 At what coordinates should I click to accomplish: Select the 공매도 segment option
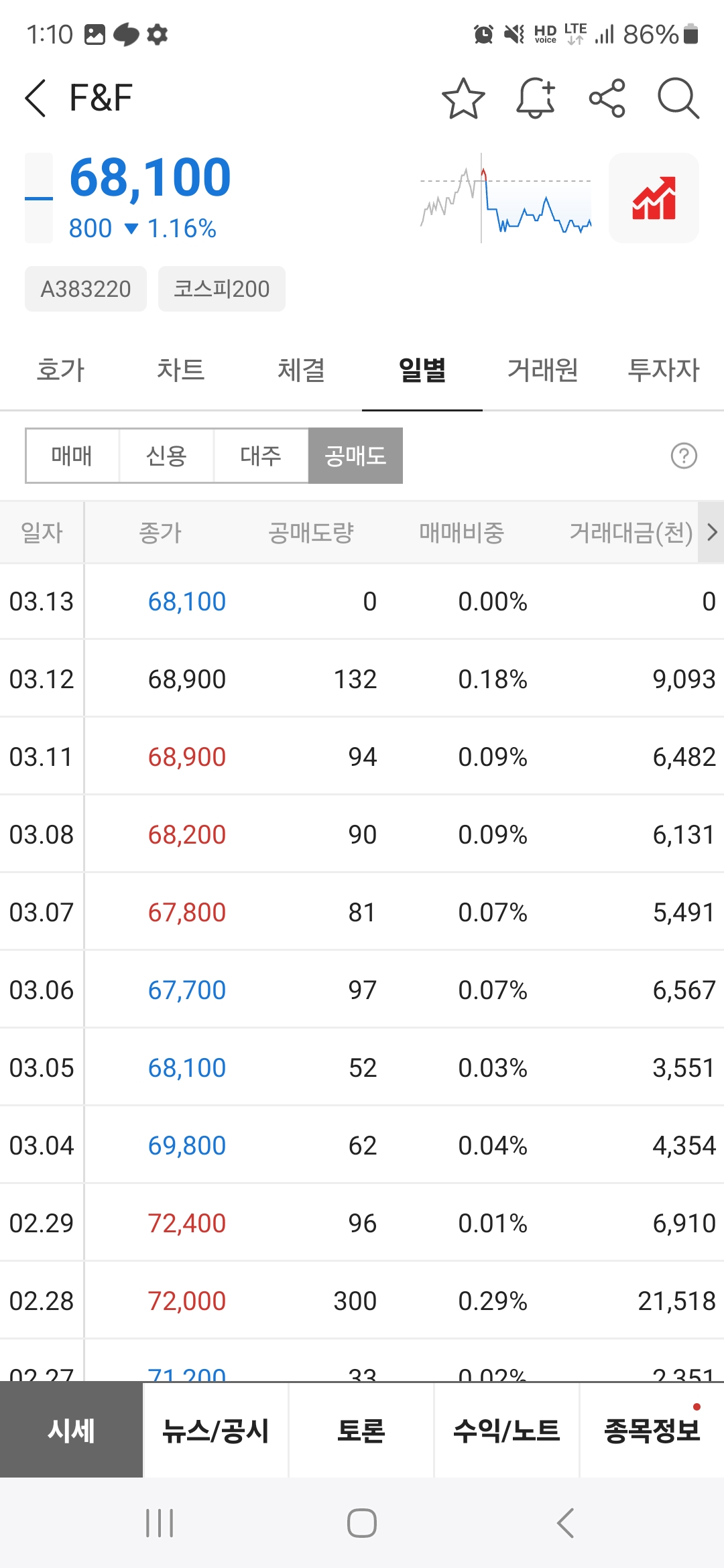[x=355, y=456]
